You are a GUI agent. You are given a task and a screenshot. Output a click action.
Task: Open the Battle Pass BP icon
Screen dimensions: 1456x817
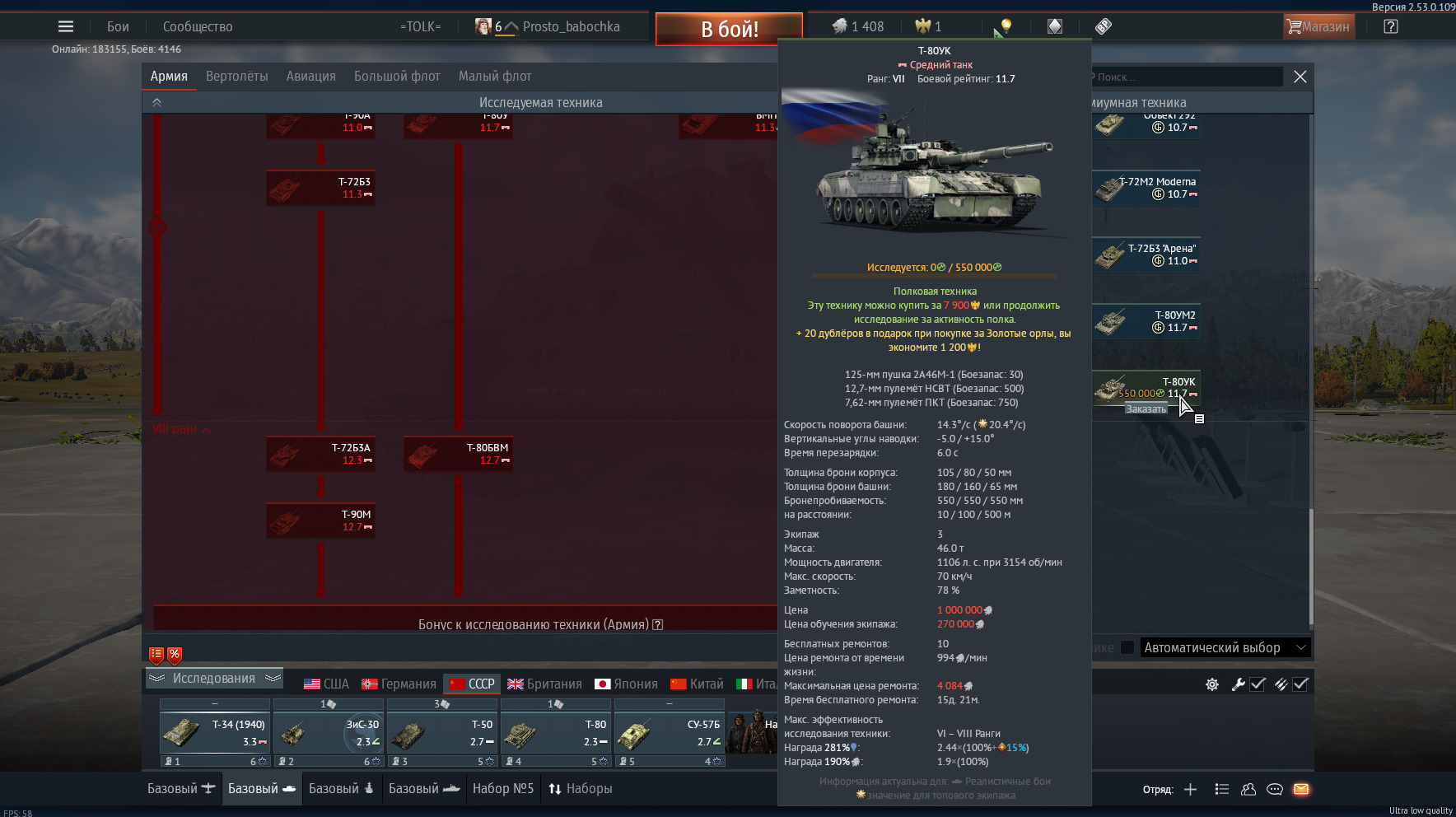[x=1104, y=26]
